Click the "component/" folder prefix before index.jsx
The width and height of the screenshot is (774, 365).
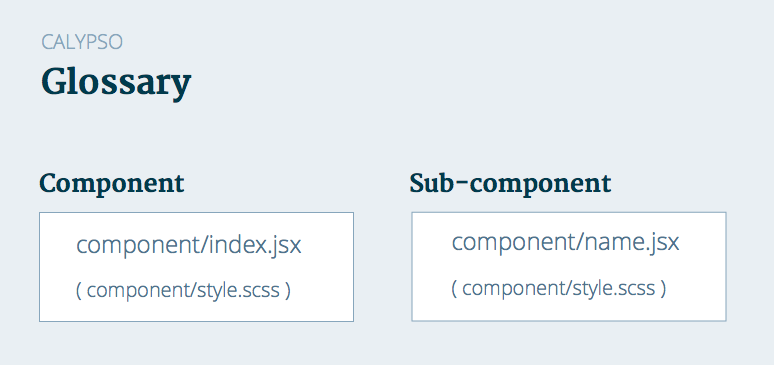point(142,245)
